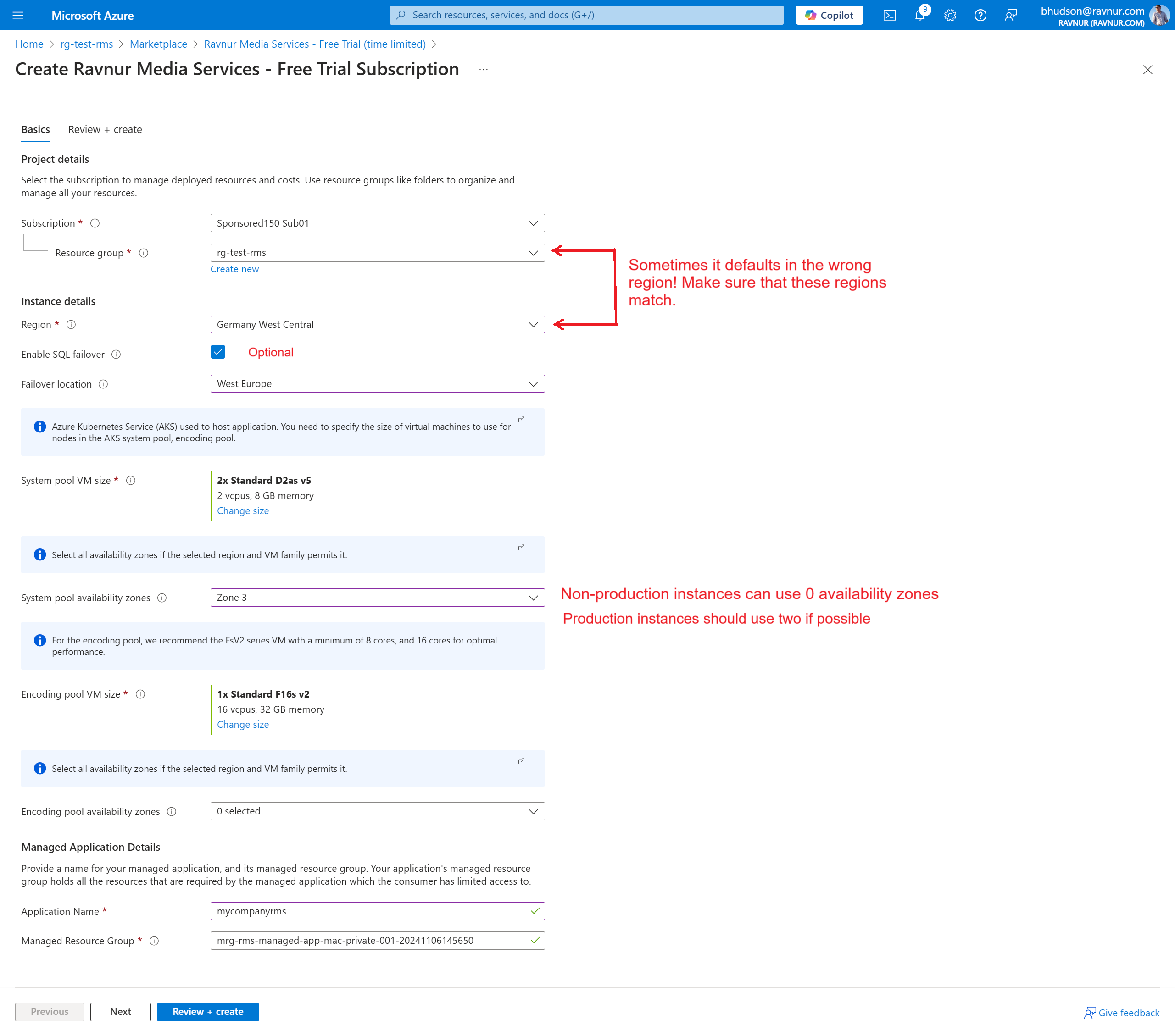This screenshot has width=1175, height=1036.
Task: Open external link in encoding pool zones banner
Action: click(521, 761)
